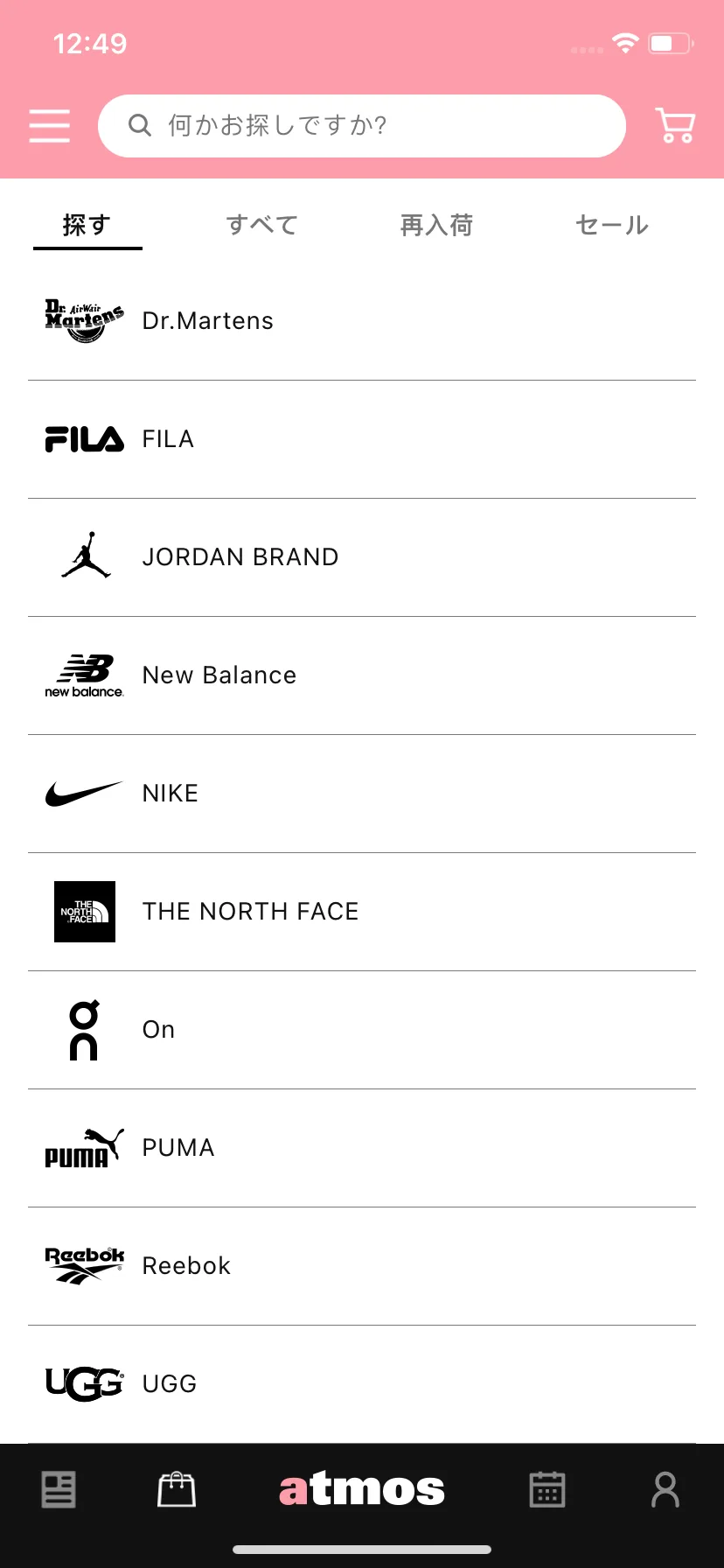This screenshot has width=724, height=1568.
Task: Tap the news feed icon in bottom bar
Action: click(59, 1489)
